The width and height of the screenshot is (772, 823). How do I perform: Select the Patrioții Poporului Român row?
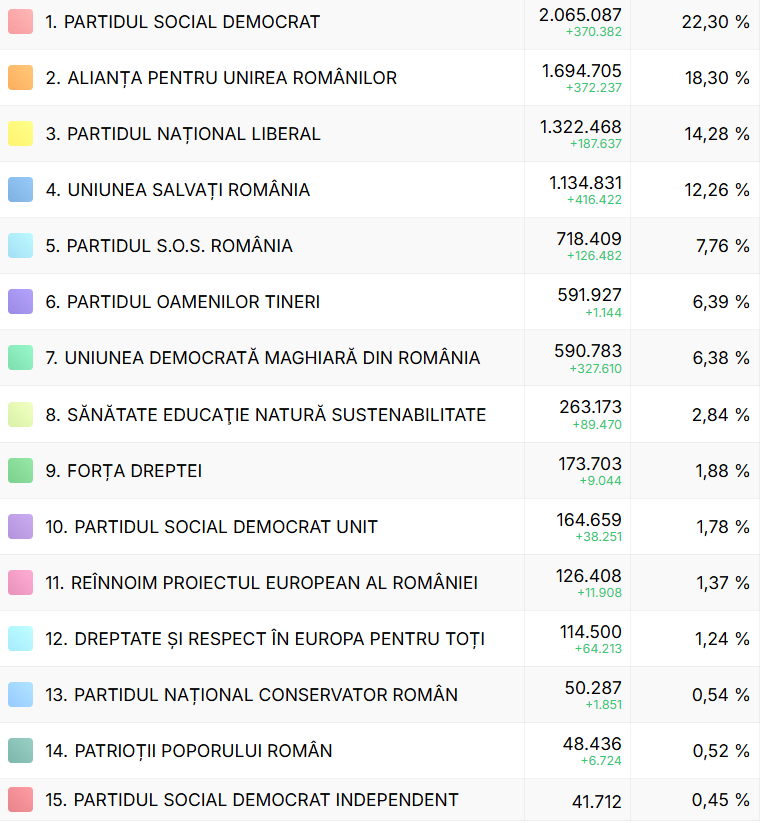pos(202,751)
